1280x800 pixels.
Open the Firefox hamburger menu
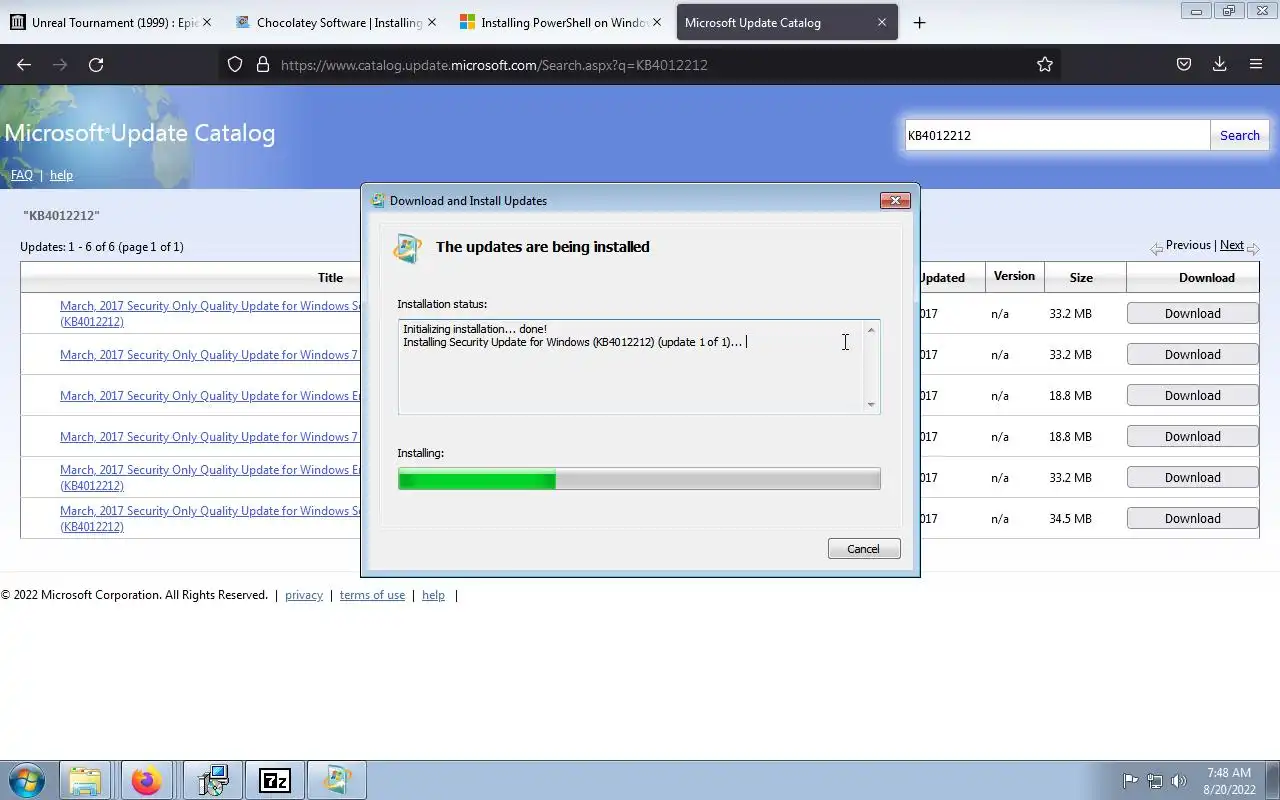pos(1256,64)
